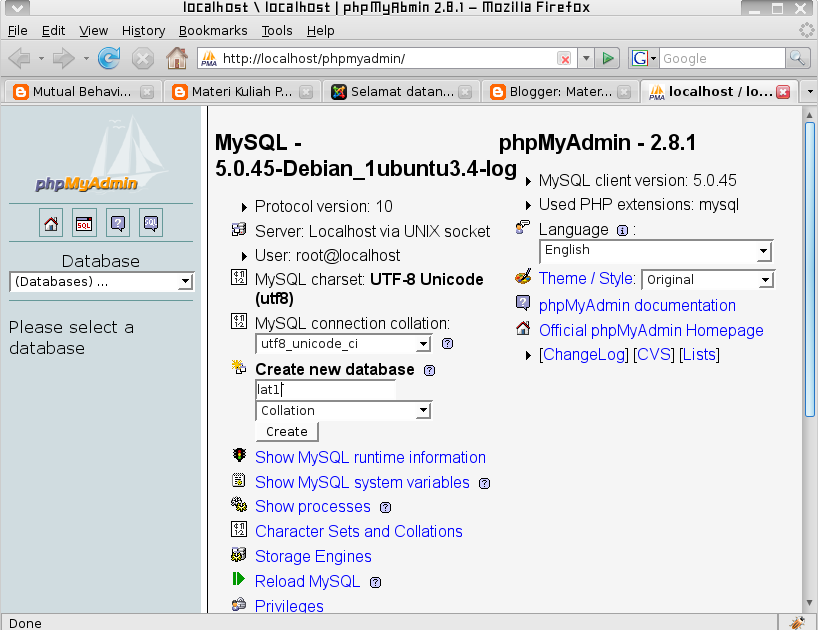Open the Collation dropdown for new database
This screenshot has height=630, width=818.
tap(343, 410)
